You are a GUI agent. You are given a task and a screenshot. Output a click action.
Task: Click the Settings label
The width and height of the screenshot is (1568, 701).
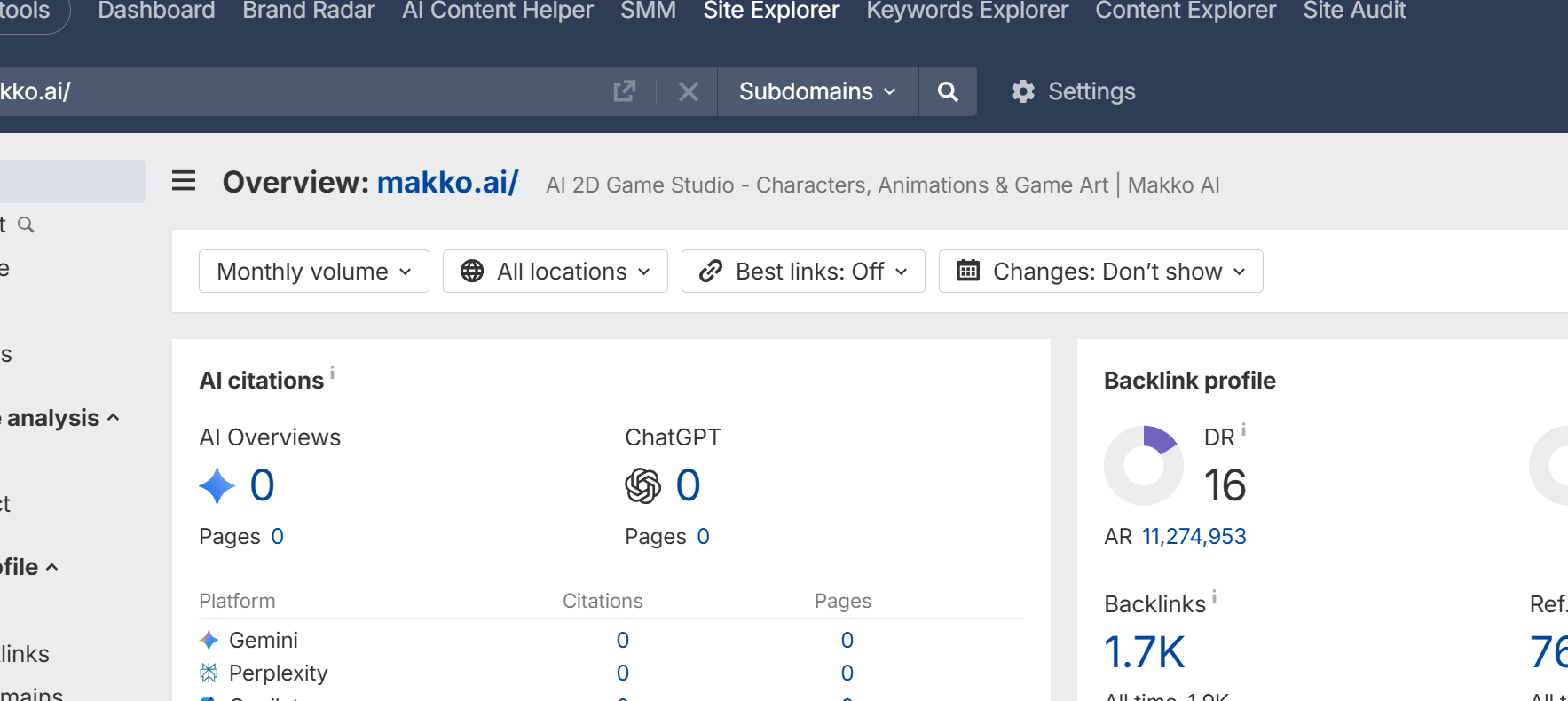point(1091,91)
